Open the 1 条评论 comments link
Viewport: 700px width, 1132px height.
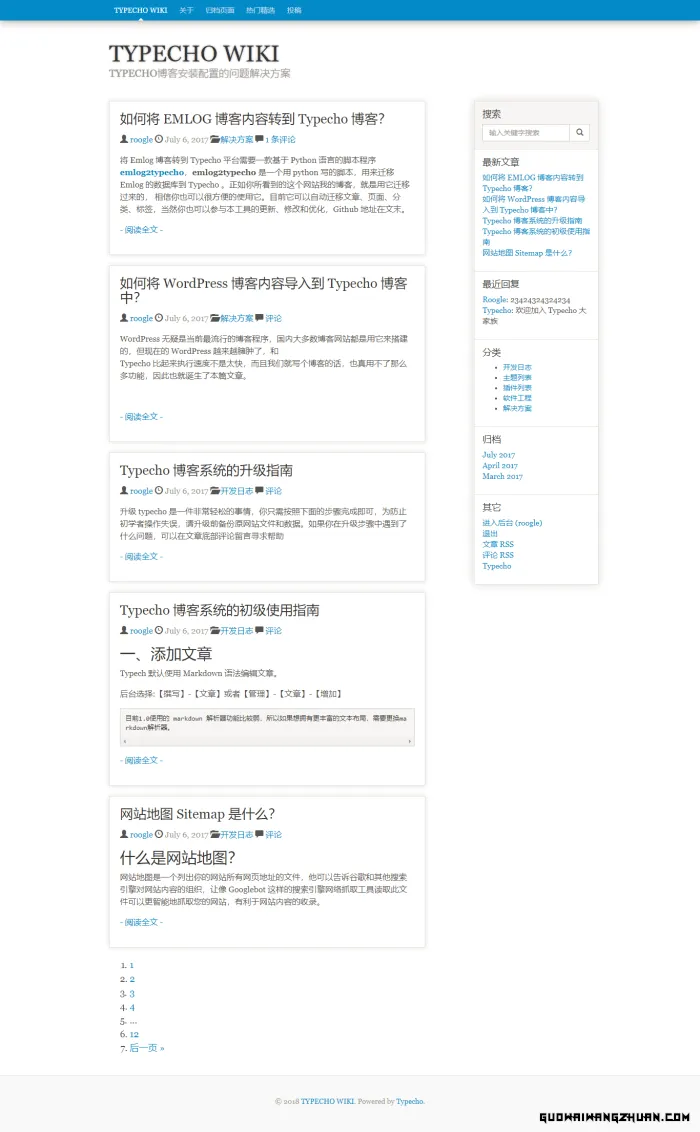(x=280, y=139)
